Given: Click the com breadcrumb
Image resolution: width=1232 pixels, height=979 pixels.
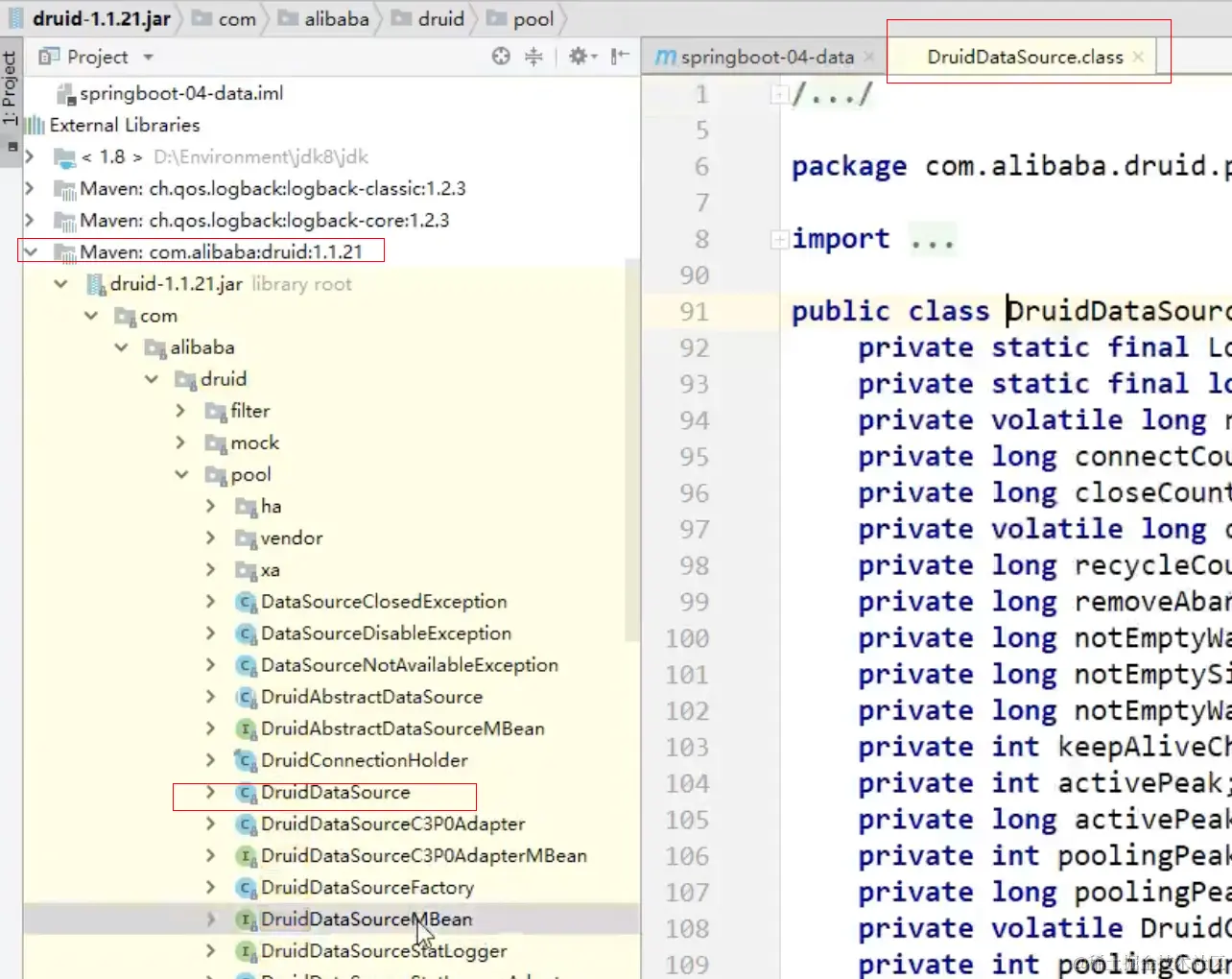Looking at the screenshot, I should tap(226, 19).
